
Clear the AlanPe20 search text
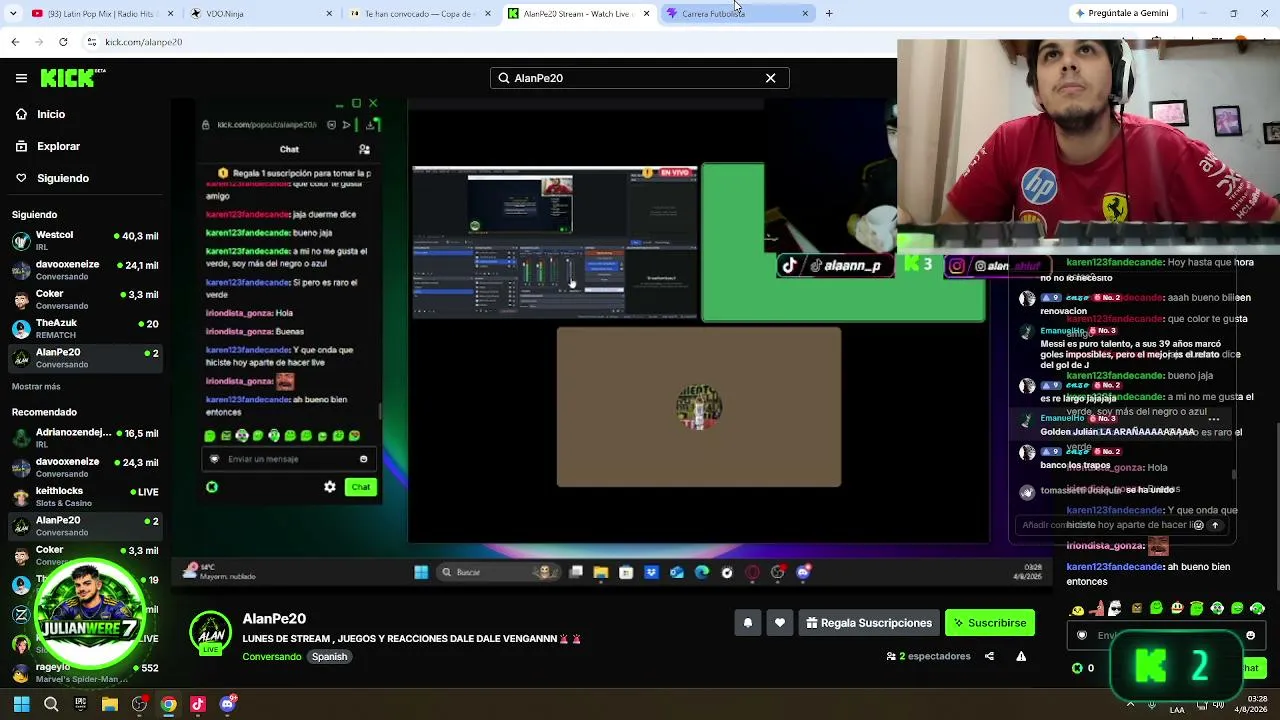pos(770,78)
